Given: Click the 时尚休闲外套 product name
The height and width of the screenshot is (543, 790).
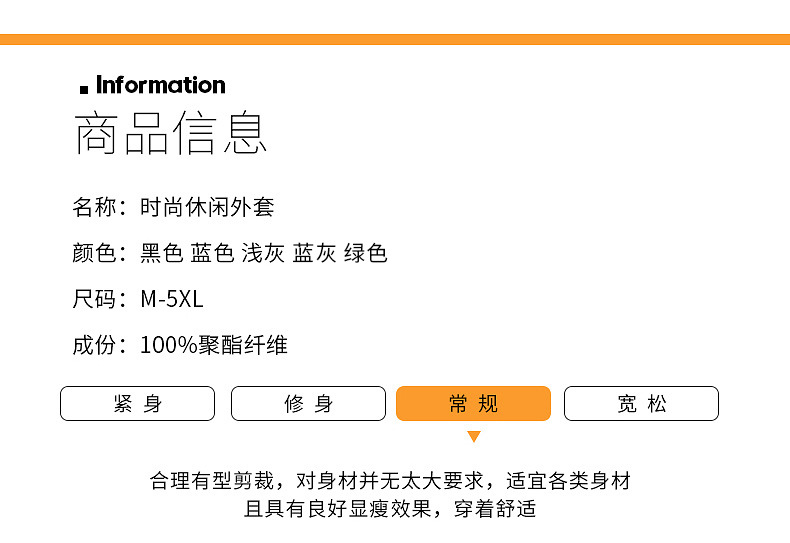Looking at the screenshot, I should (x=207, y=208).
